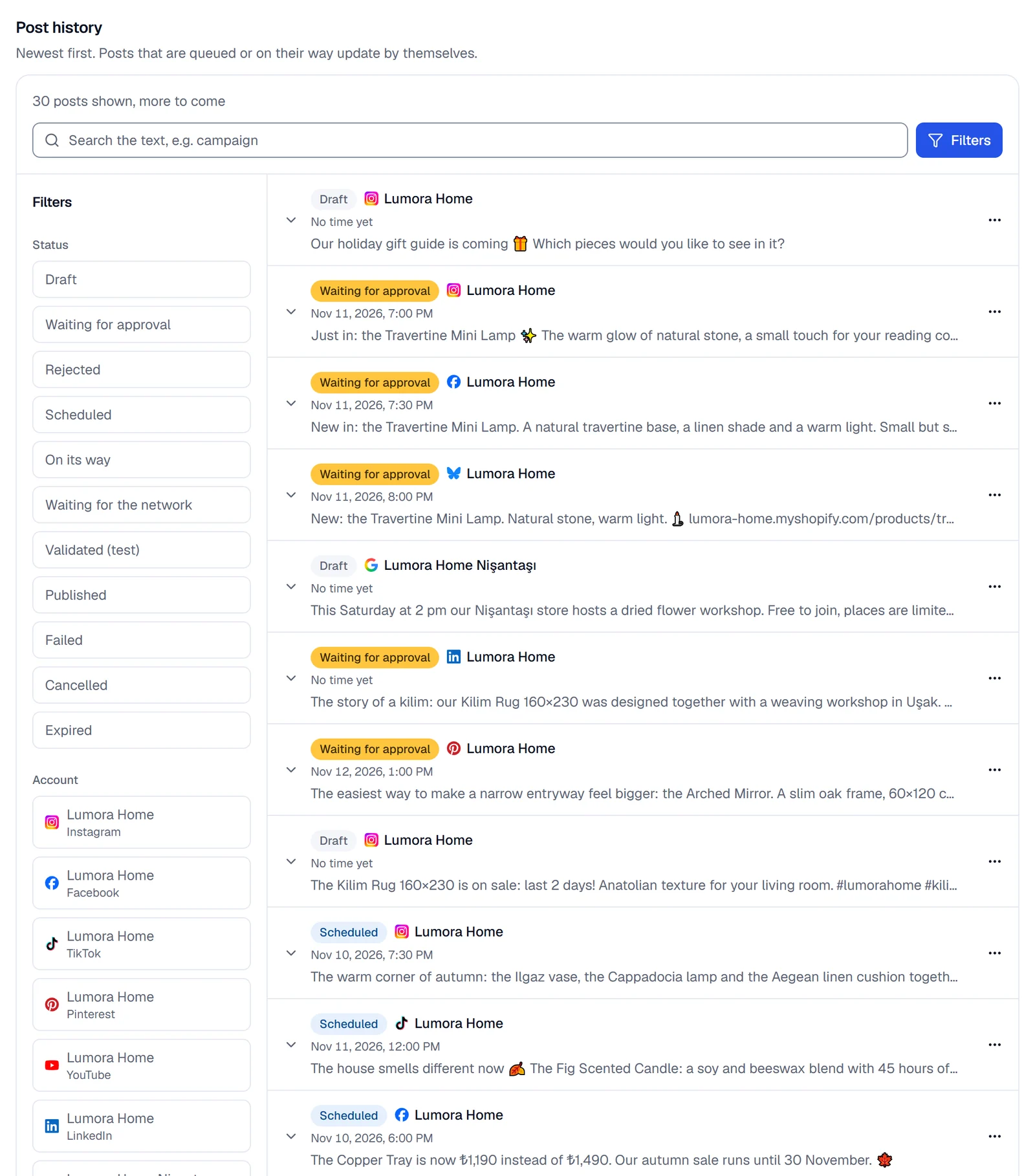Open more options for kilim story post
Screen dimensions: 1035x1176
click(x=994, y=679)
